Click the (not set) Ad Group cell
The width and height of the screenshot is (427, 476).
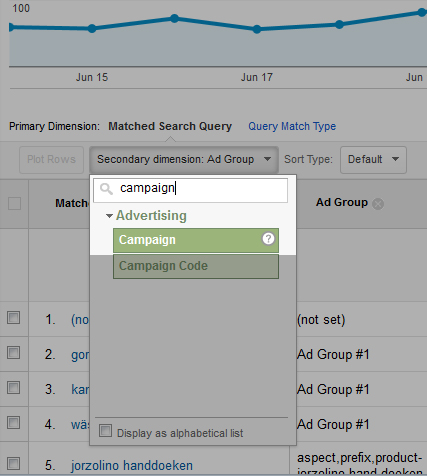(x=321, y=320)
